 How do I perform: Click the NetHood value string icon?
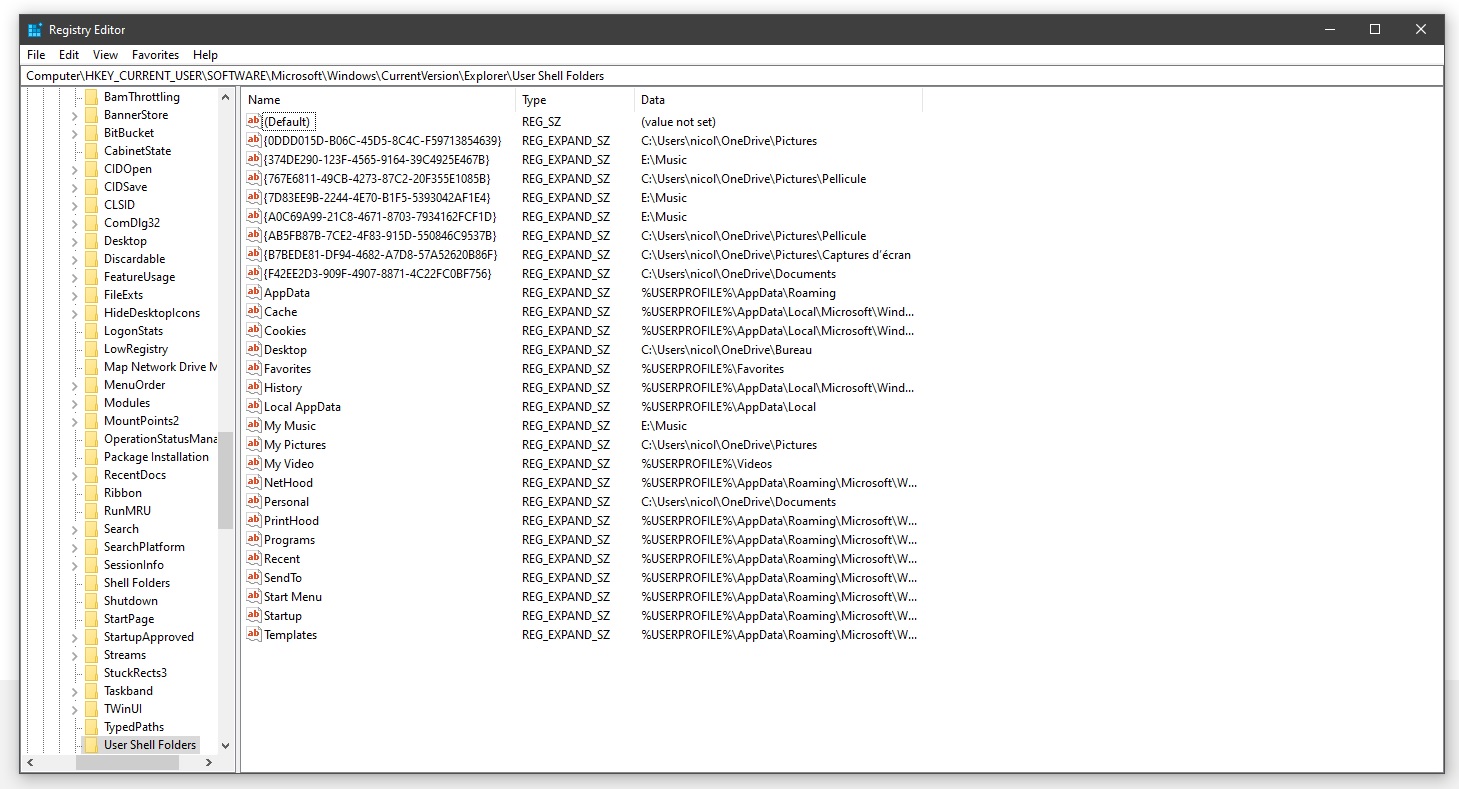coord(253,483)
